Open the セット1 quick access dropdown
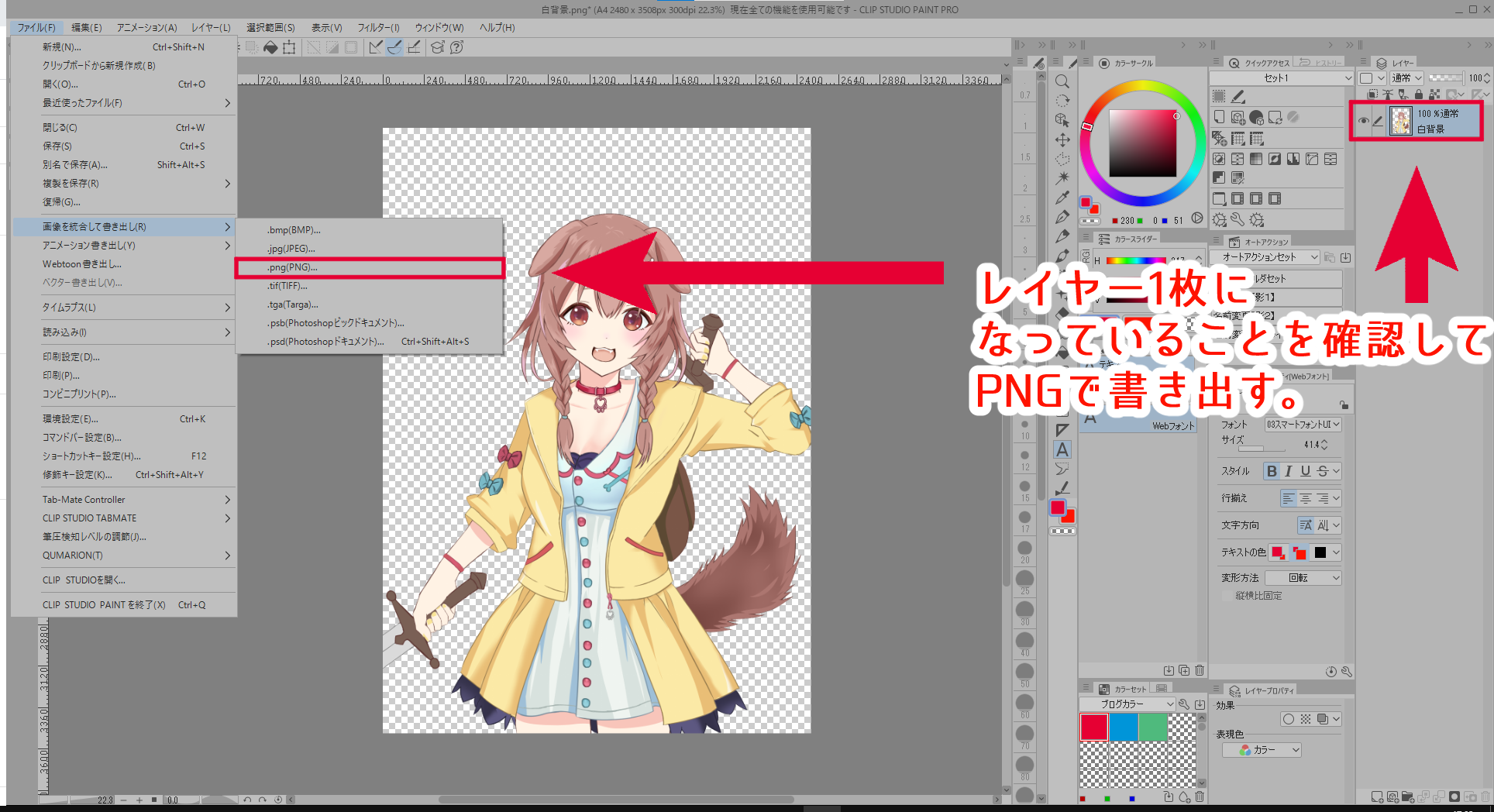 point(1282,78)
